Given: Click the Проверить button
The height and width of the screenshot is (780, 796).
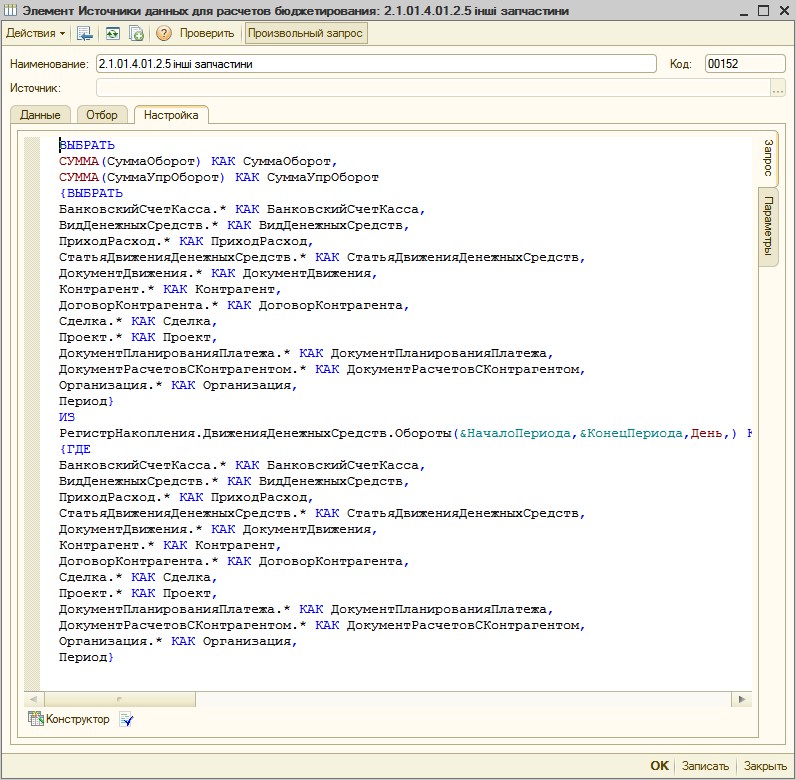Looking at the screenshot, I should point(207,33).
